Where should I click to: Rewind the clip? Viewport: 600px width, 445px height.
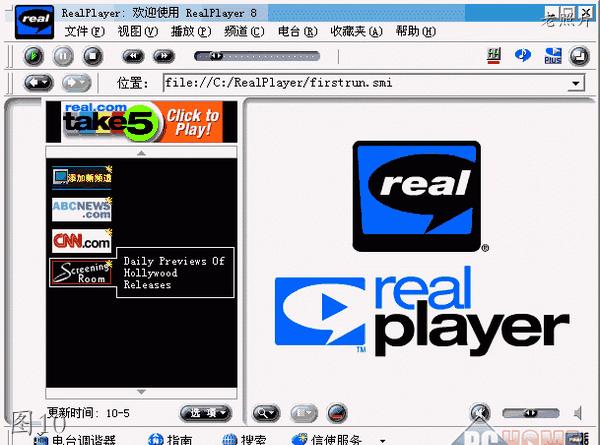(x=133, y=56)
